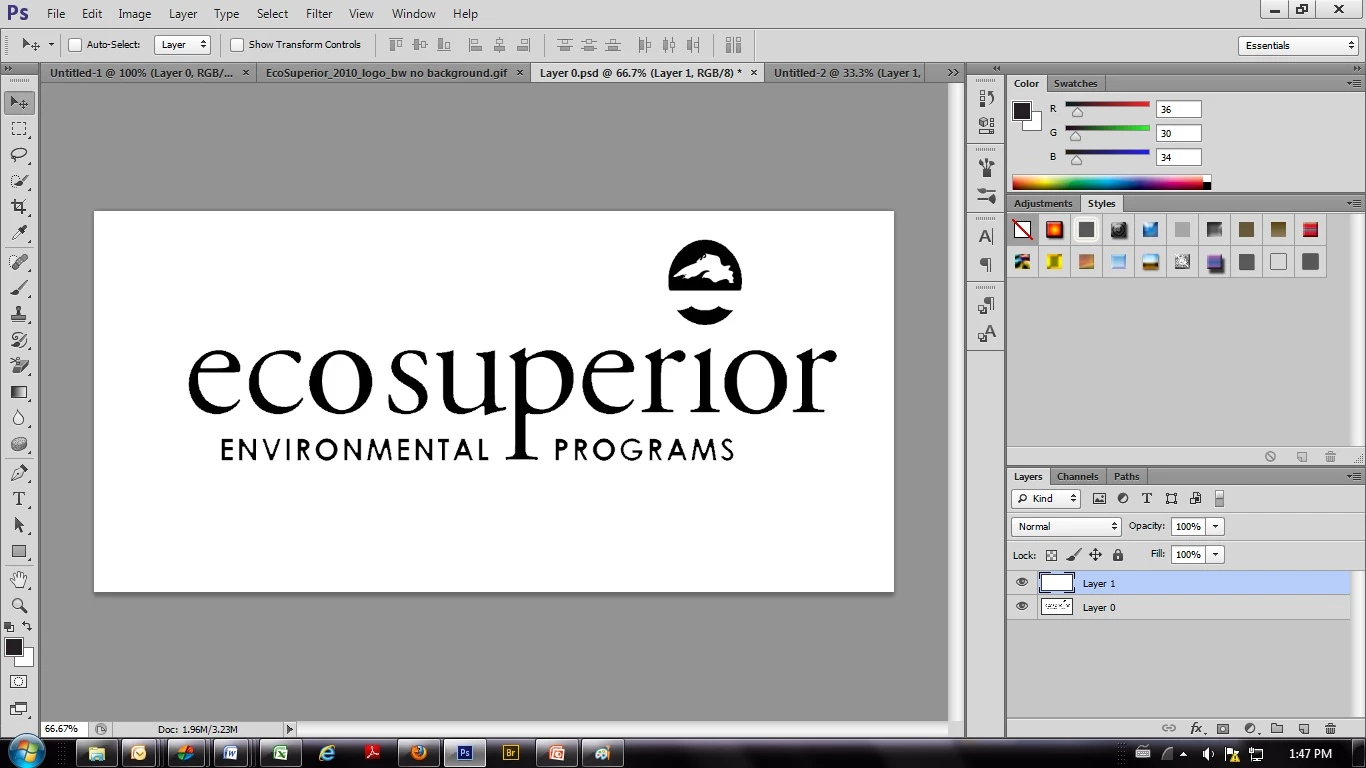Toggle lock all for layer
The image size is (1366, 768).
coord(1118,555)
